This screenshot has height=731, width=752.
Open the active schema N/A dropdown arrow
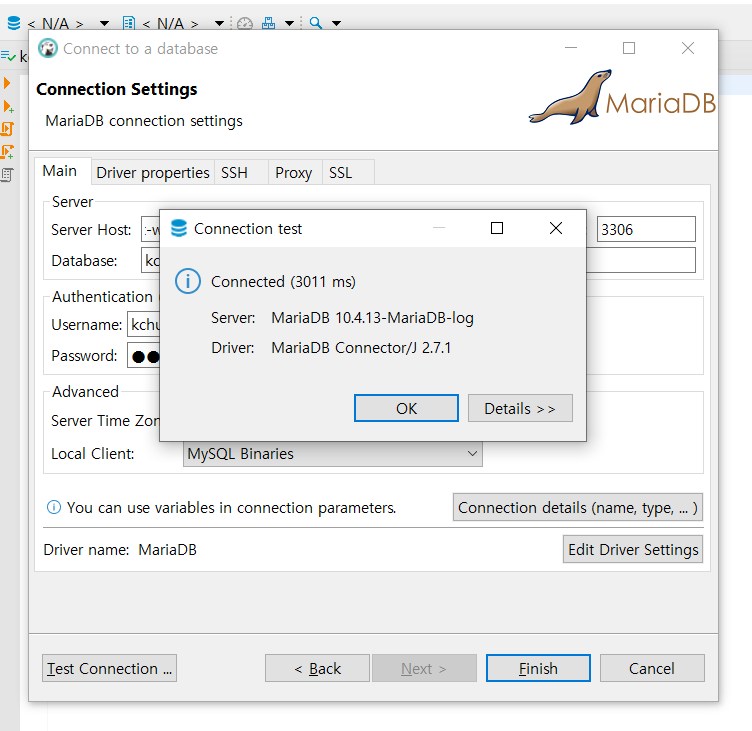219,23
